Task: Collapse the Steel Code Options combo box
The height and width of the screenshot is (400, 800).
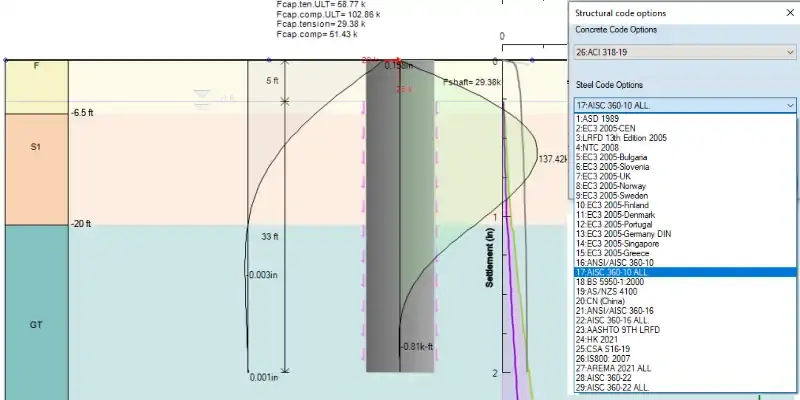Action: coord(790,106)
